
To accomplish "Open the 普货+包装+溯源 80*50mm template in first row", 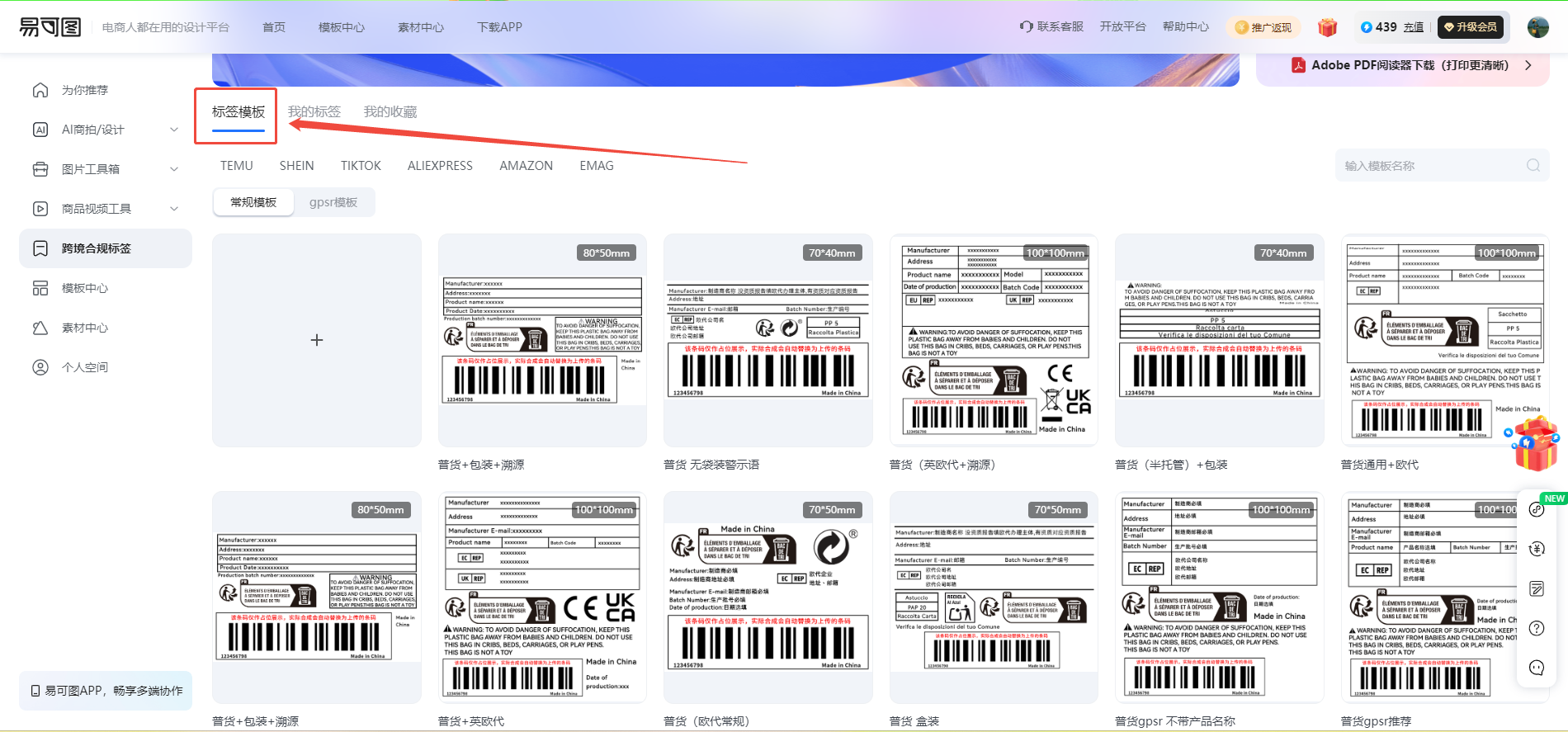I will click(542, 340).
